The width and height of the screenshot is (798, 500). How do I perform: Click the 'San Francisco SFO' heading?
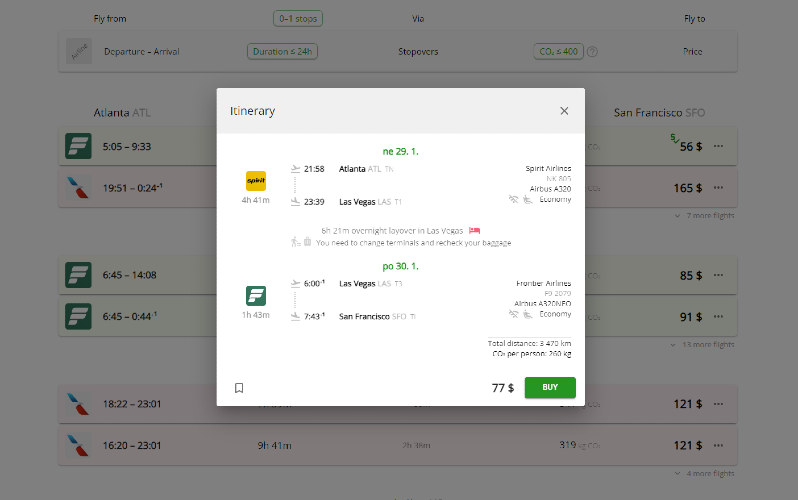[660, 113]
